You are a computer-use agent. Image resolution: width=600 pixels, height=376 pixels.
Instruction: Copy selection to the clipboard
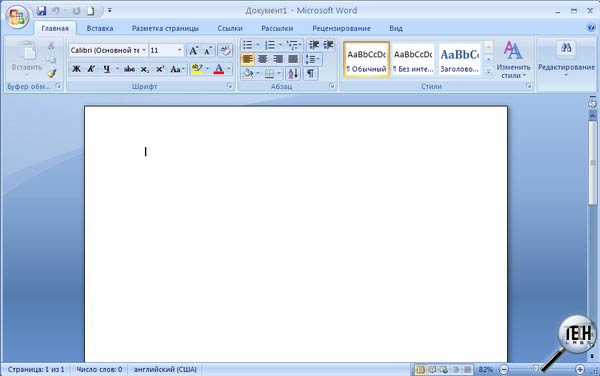pyautogui.click(x=51, y=59)
